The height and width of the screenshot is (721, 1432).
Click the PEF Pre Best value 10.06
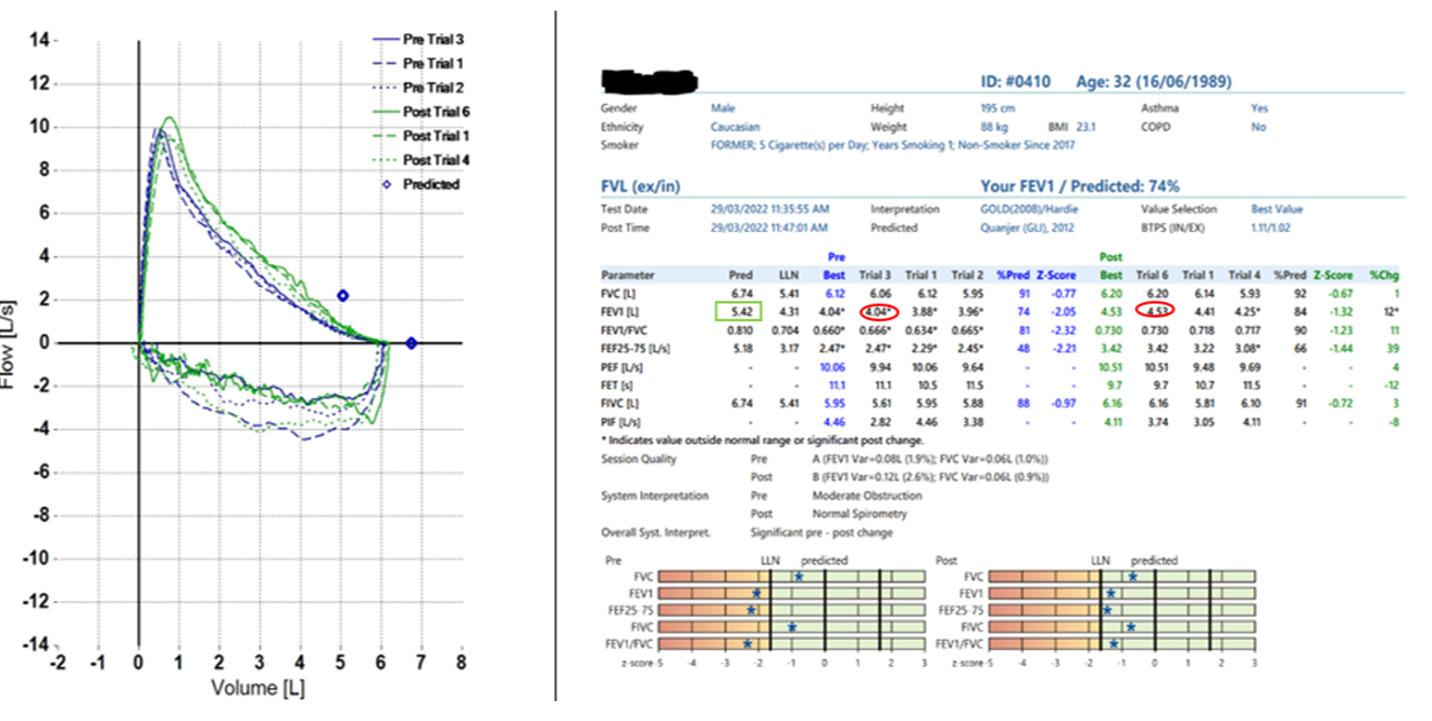(x=833, y=366)
